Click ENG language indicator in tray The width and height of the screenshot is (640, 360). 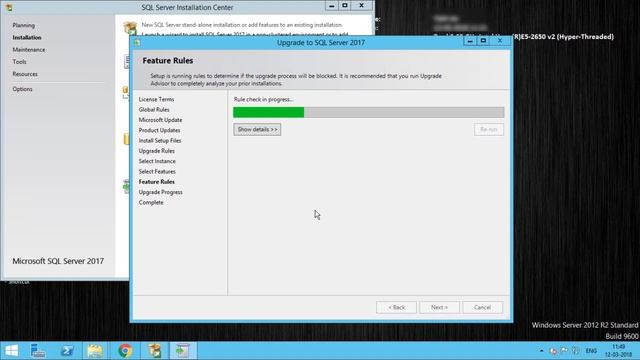(x=591, y=351)
